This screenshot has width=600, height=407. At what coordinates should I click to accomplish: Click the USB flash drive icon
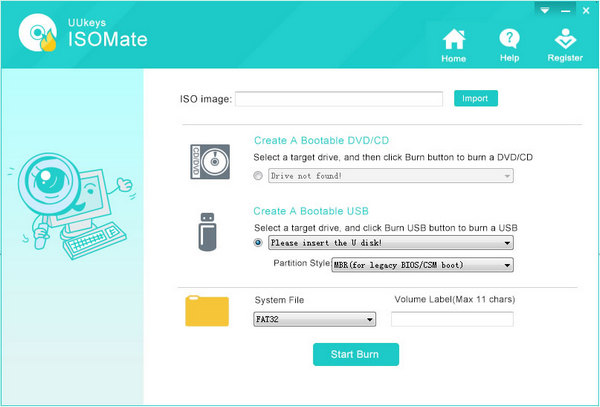[x=207, y=233]
